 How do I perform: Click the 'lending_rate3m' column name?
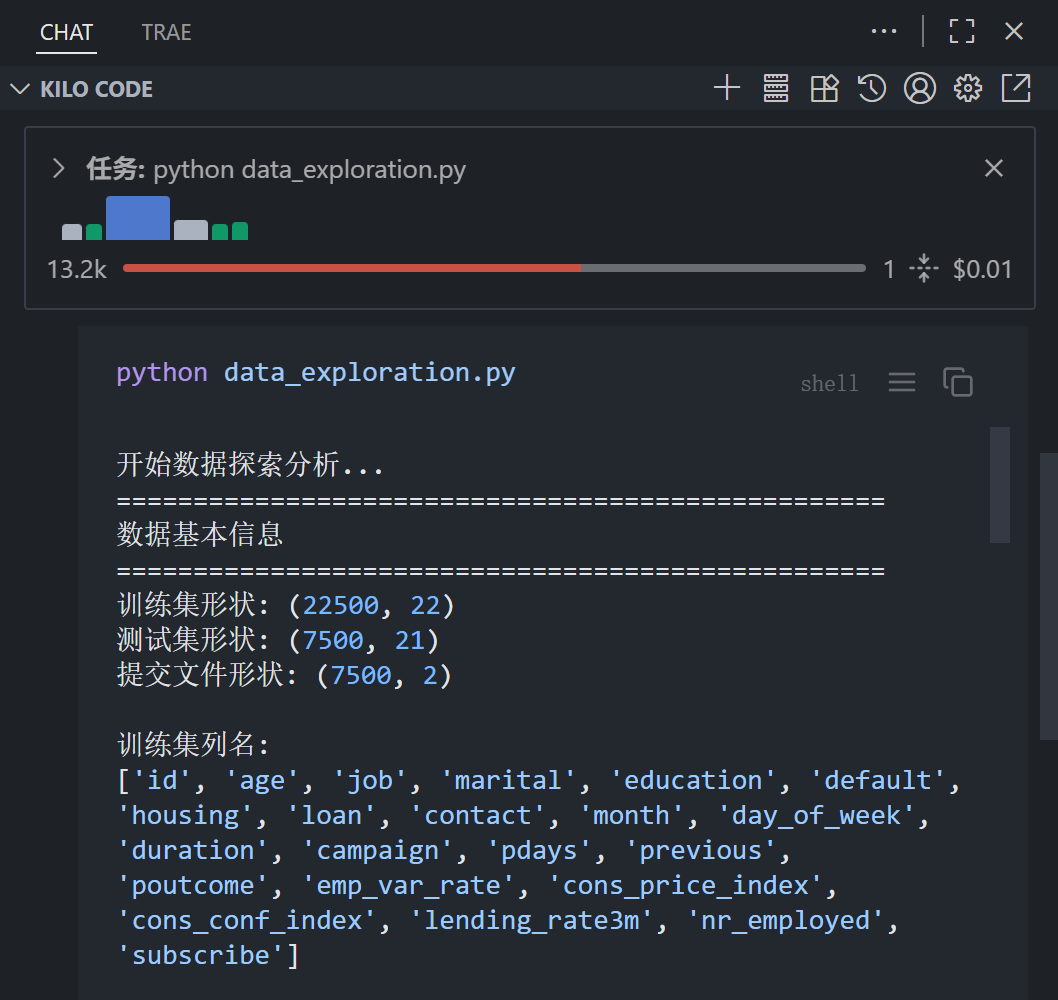(531, 920)
